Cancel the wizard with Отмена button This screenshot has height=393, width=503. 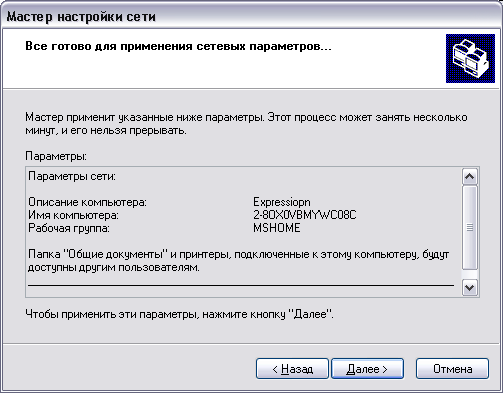coord(452,369)
